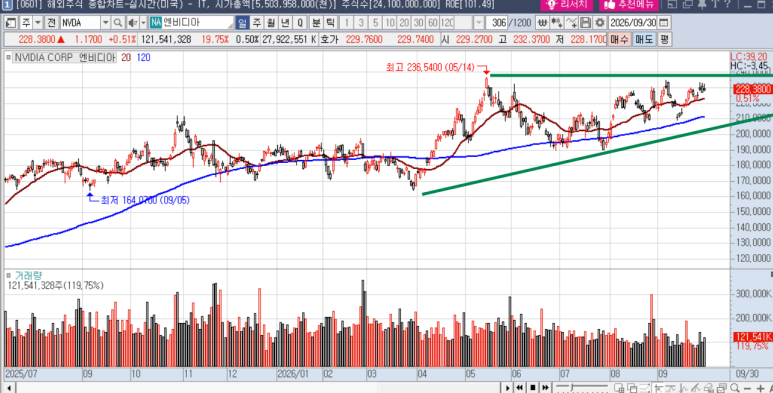Click the 최저 164.0700 low price label
Screen dimensions: 773x393
point(145,200)
